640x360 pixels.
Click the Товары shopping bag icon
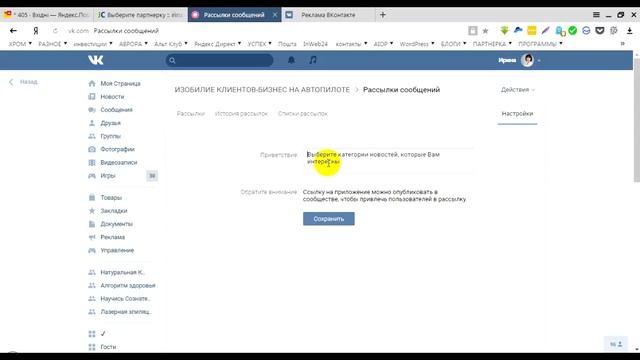click(x=92, y=198)
